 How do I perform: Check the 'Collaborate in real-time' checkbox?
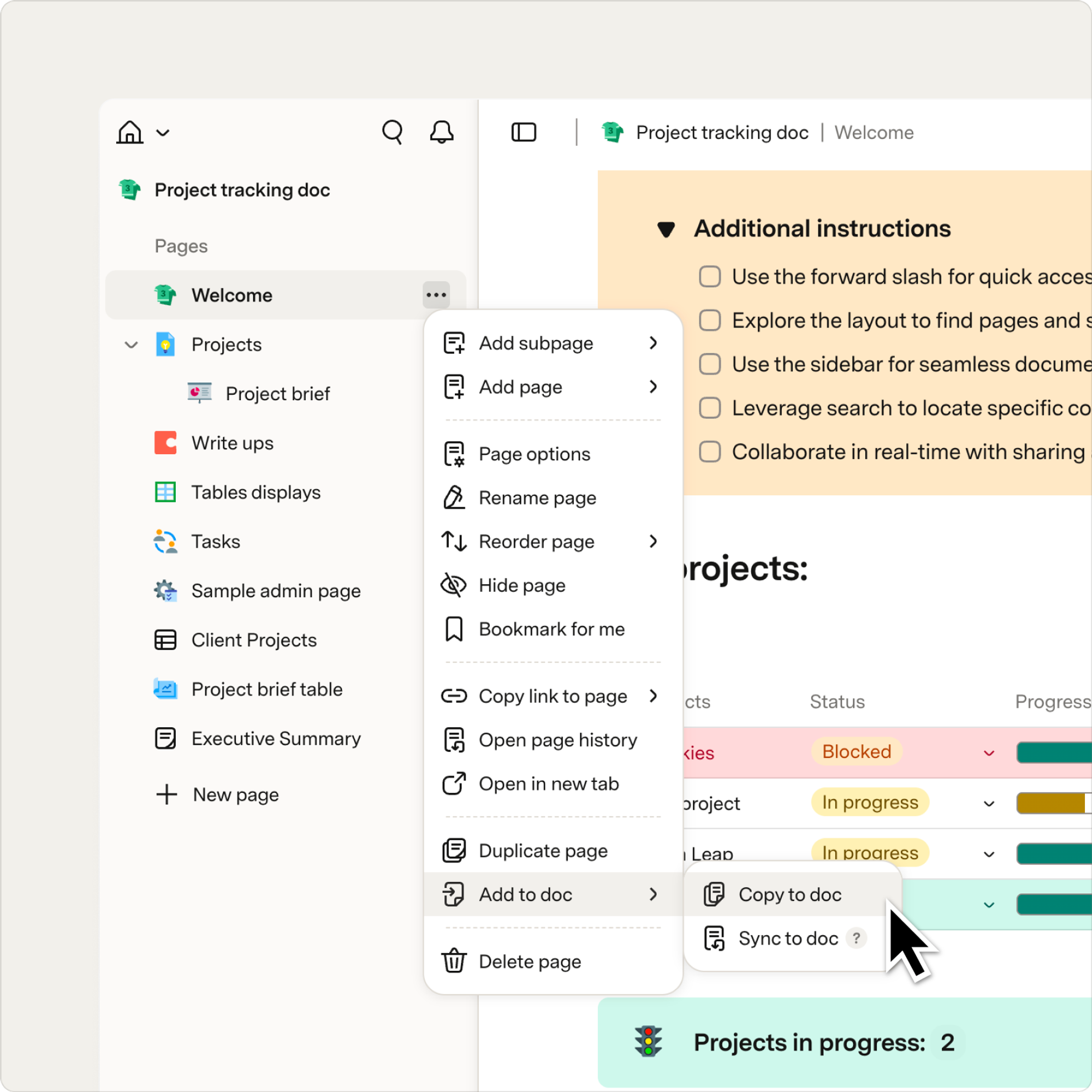710,452
